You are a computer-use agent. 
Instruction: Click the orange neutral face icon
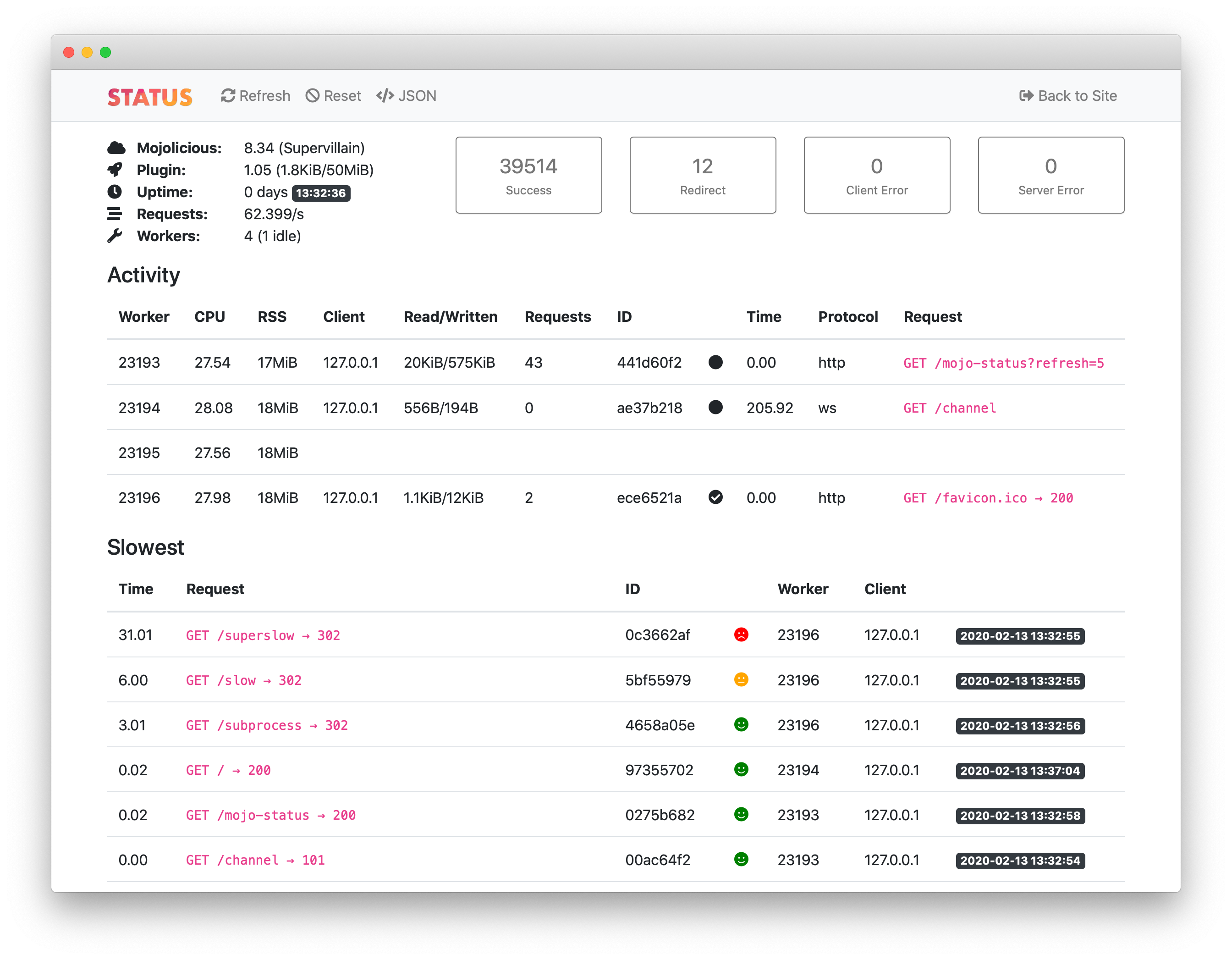click(741, 679)
